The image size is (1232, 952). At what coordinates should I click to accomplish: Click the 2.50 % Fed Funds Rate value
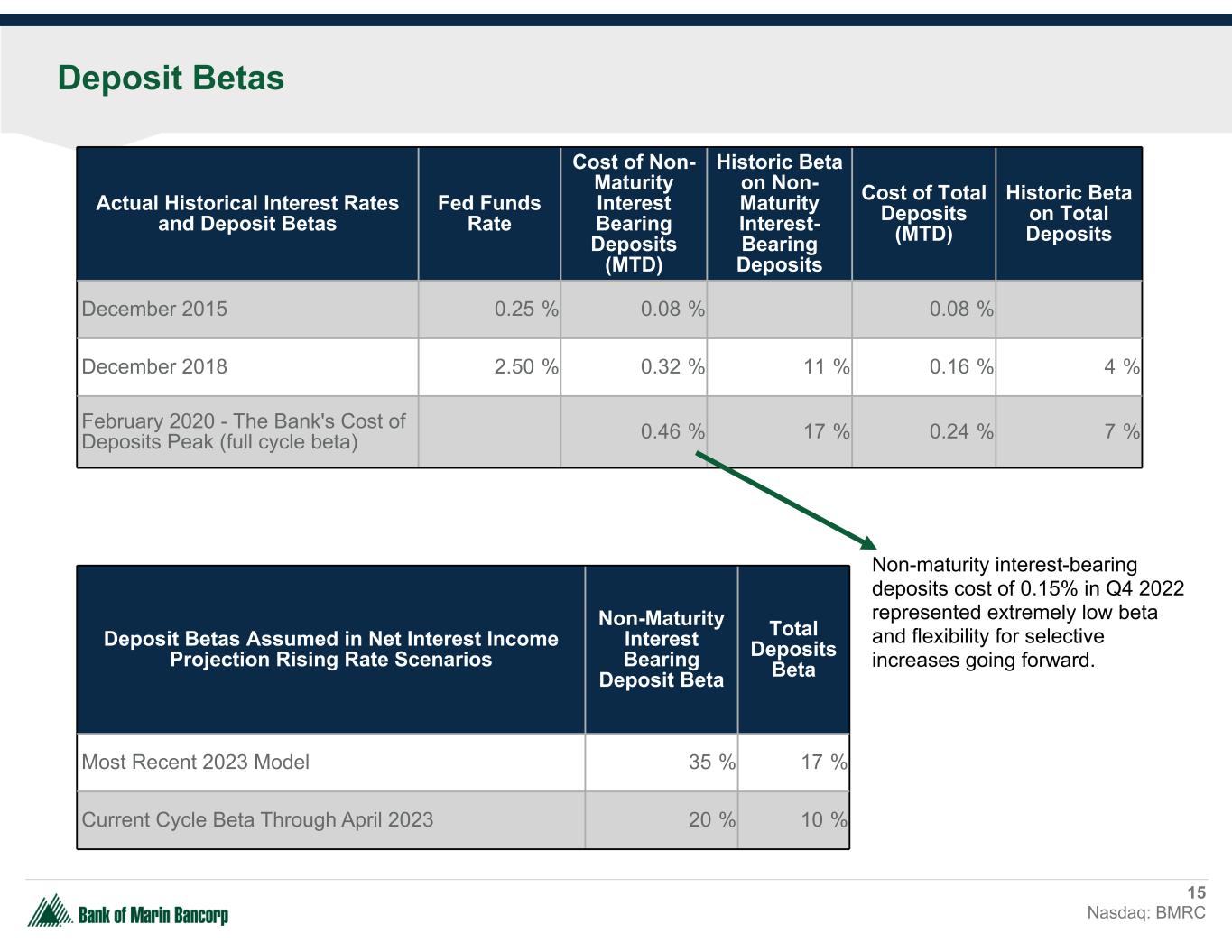pyautogui.click(x=525, y=366)
